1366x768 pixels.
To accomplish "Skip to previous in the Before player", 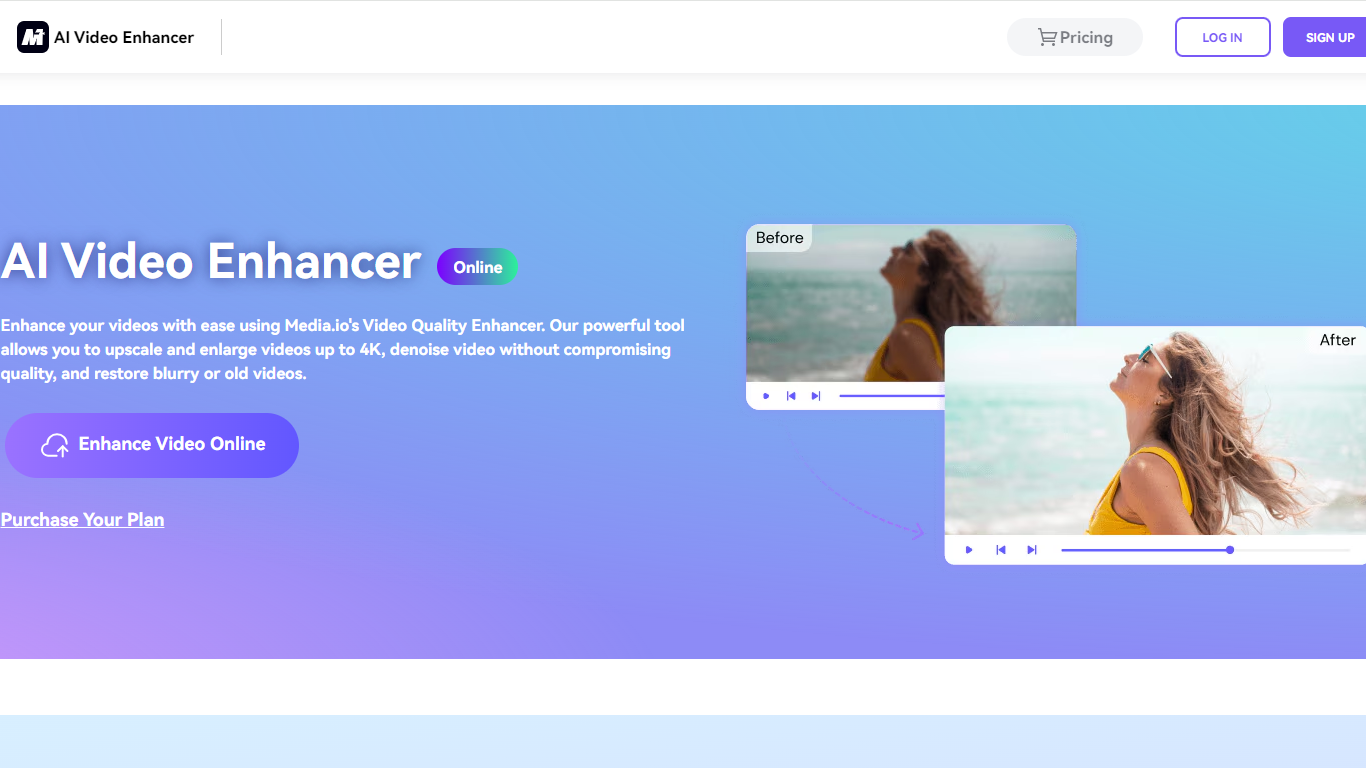I will pos(791,396).
